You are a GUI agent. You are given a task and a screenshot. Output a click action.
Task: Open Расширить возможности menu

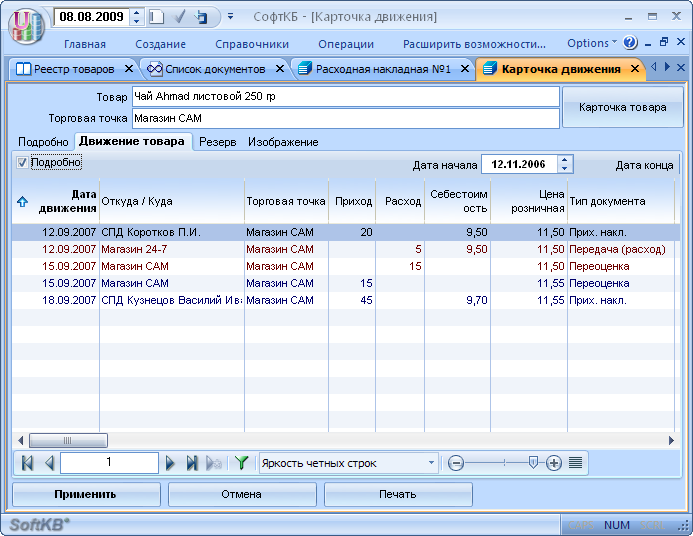pos(474,44)
